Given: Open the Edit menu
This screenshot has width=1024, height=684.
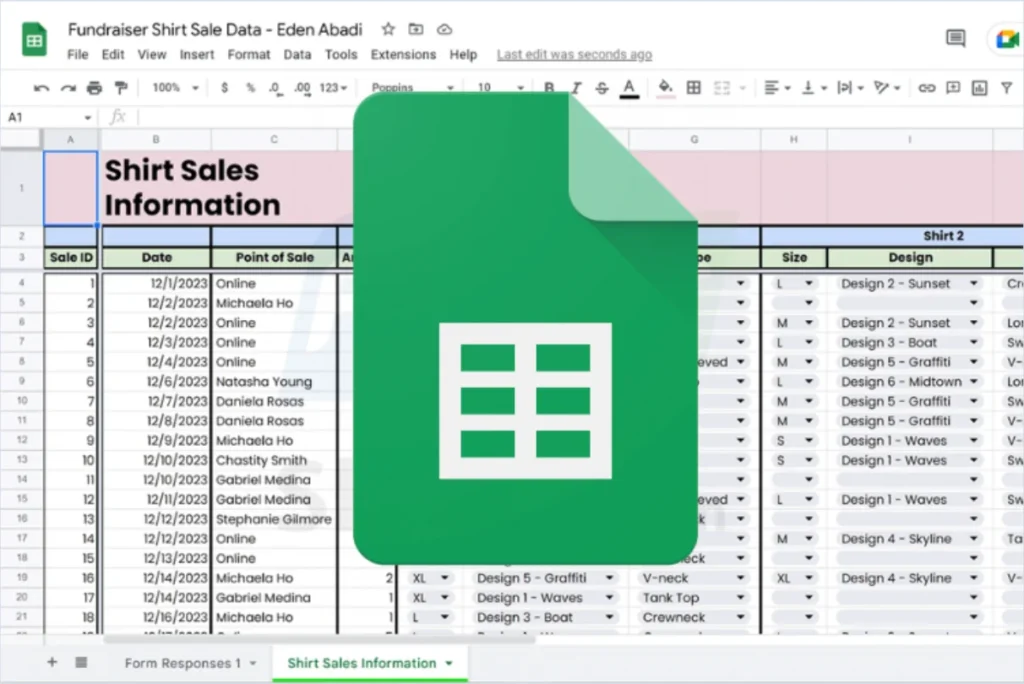Looking at the screenshot, I should pos(113,55).
